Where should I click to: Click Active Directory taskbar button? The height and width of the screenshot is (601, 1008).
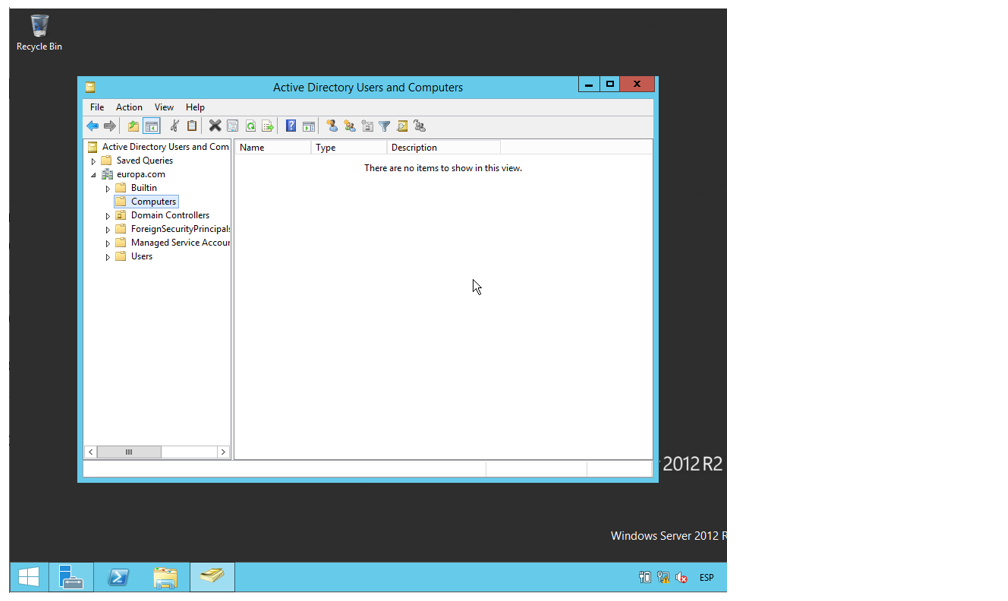coord(212,577)
